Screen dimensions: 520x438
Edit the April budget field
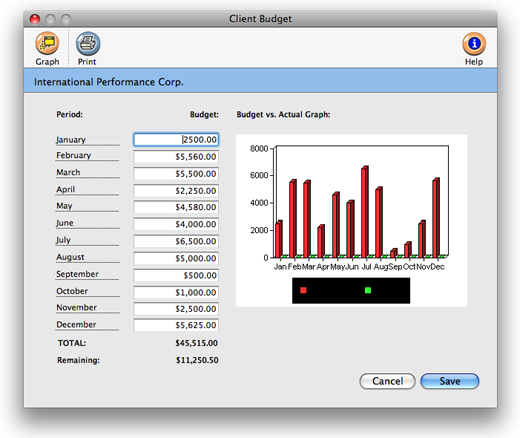[x=176, y=191]
